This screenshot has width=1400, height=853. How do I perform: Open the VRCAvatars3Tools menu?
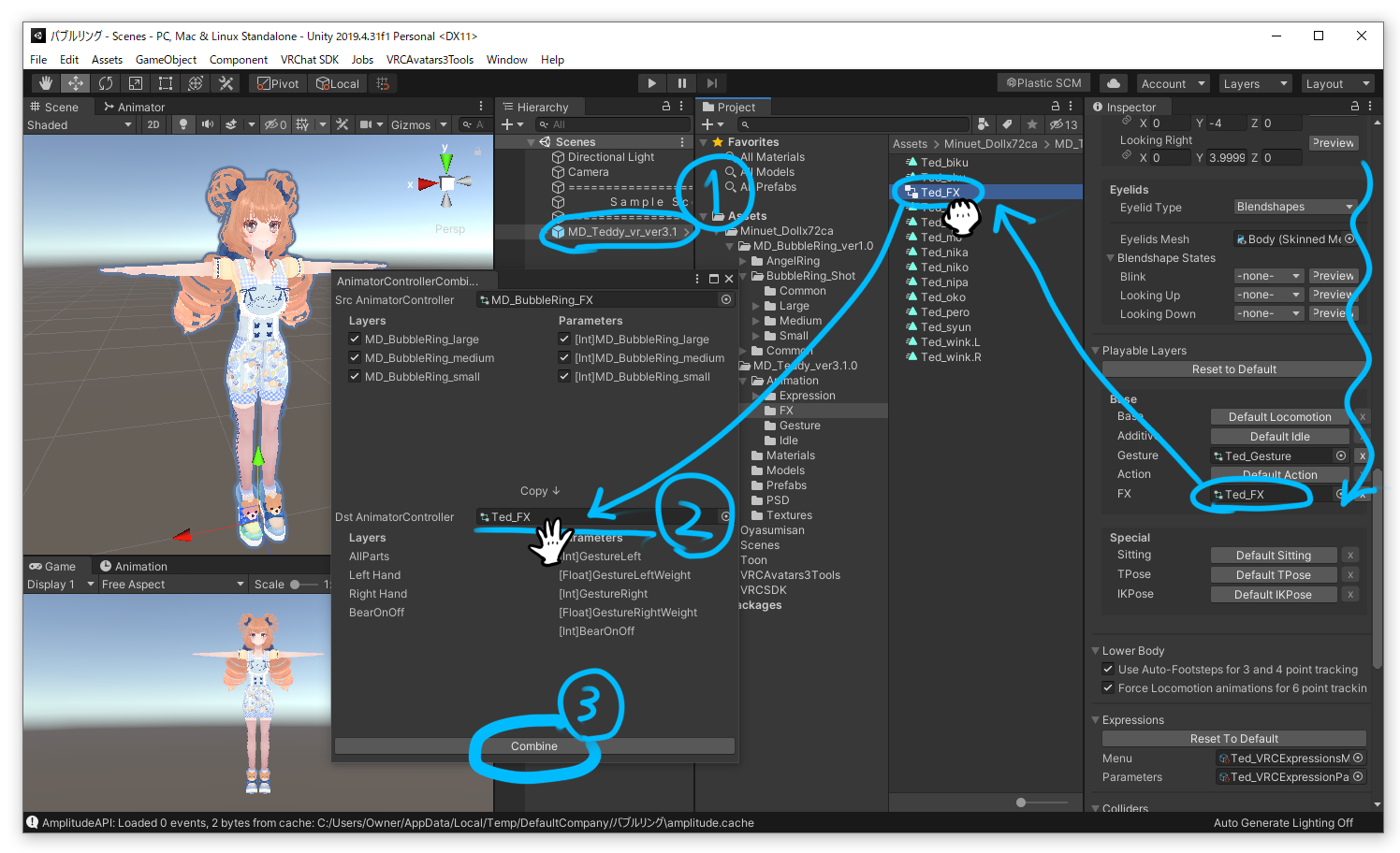pyautogui.click(x=430, y=60)
